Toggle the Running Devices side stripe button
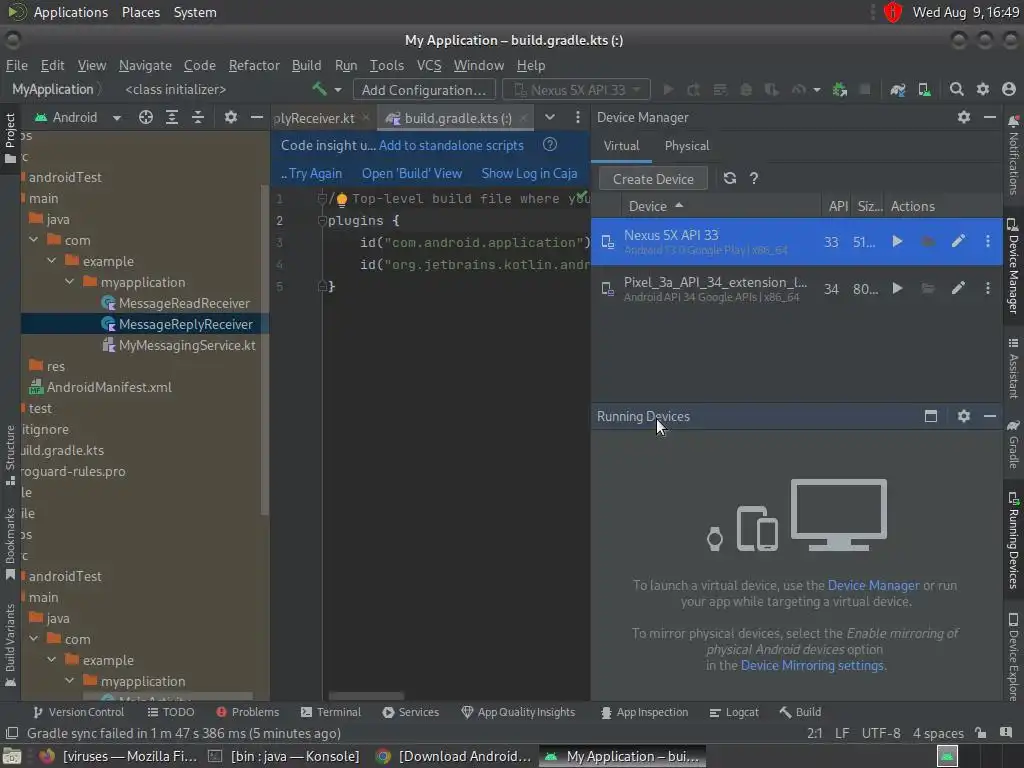 pos(1014,541)
